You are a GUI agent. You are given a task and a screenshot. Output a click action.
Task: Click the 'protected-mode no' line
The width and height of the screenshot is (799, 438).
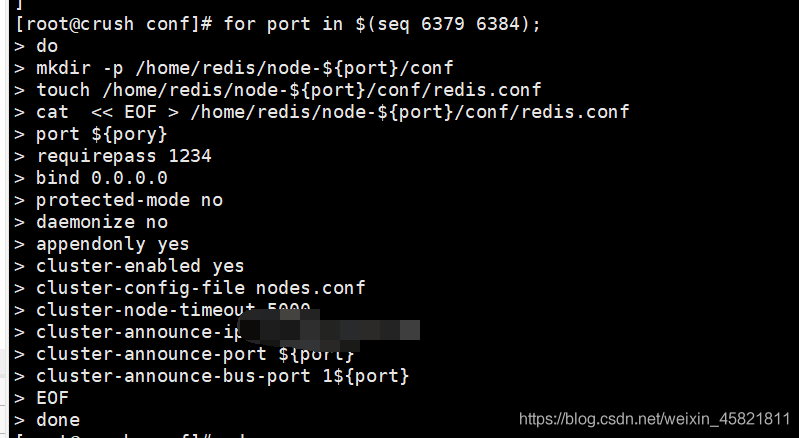point(129,200)
